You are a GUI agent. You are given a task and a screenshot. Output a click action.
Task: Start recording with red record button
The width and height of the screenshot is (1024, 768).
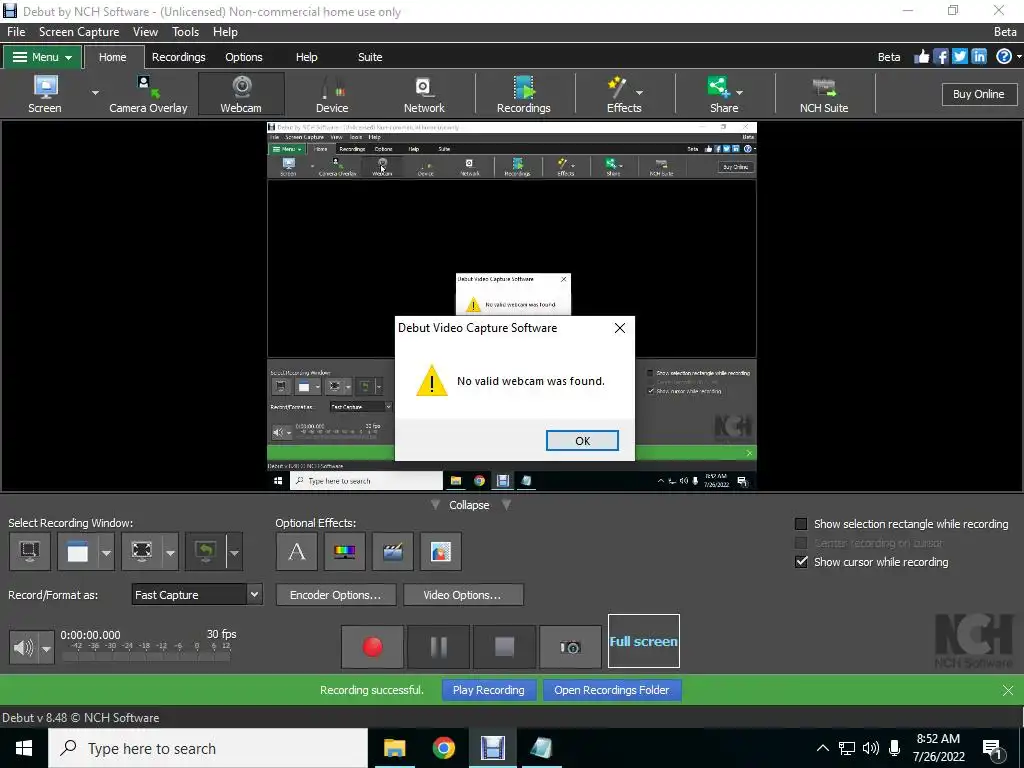372,647
